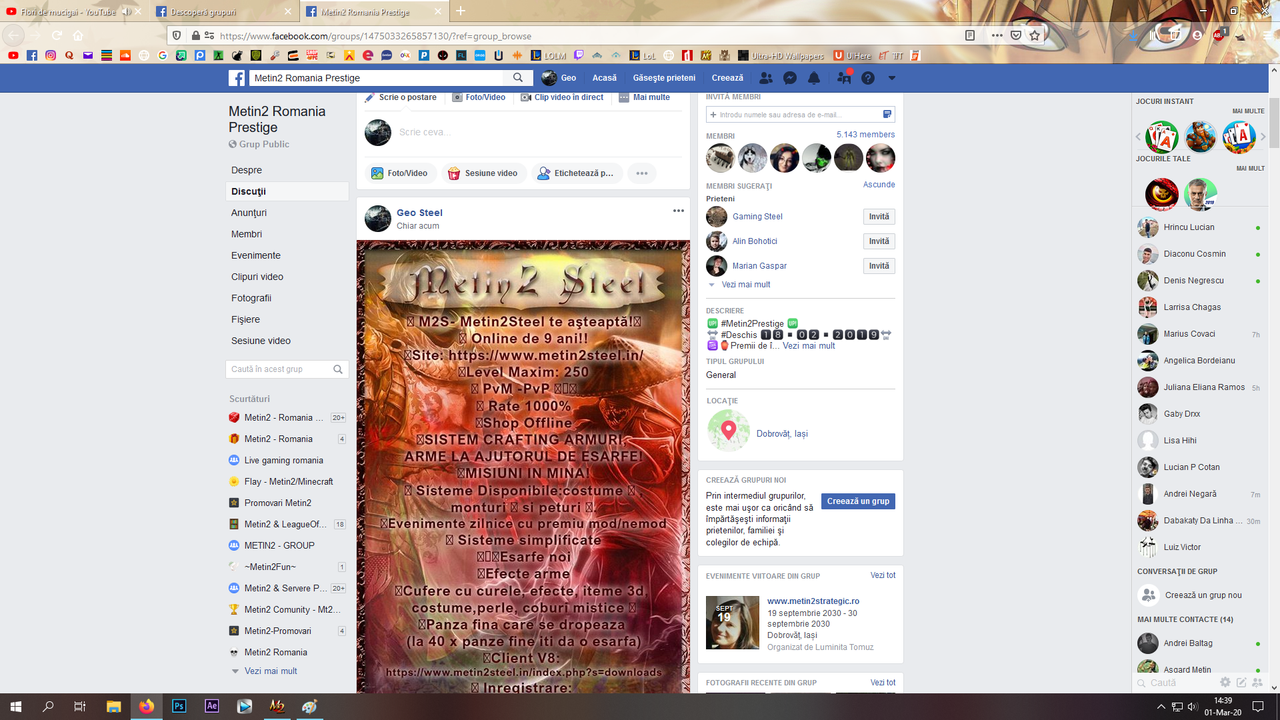Image resolution: width=1280 pixels, height=720 pixels.
Task: Switch to the YouTube browser tab
Action: [x=73, y=11]
